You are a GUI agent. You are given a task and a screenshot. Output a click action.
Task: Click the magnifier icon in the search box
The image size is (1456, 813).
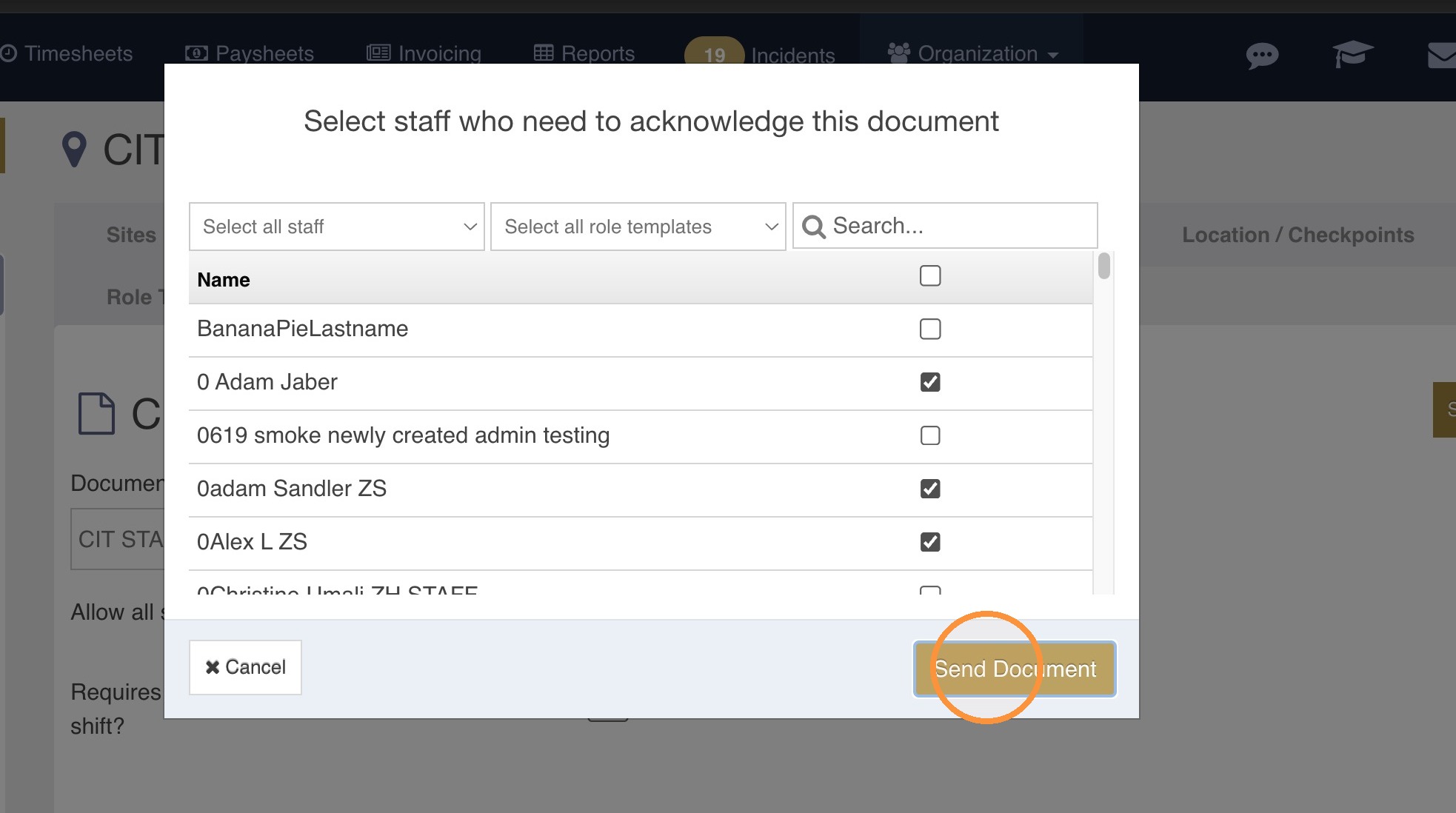(x=814, y=227)
